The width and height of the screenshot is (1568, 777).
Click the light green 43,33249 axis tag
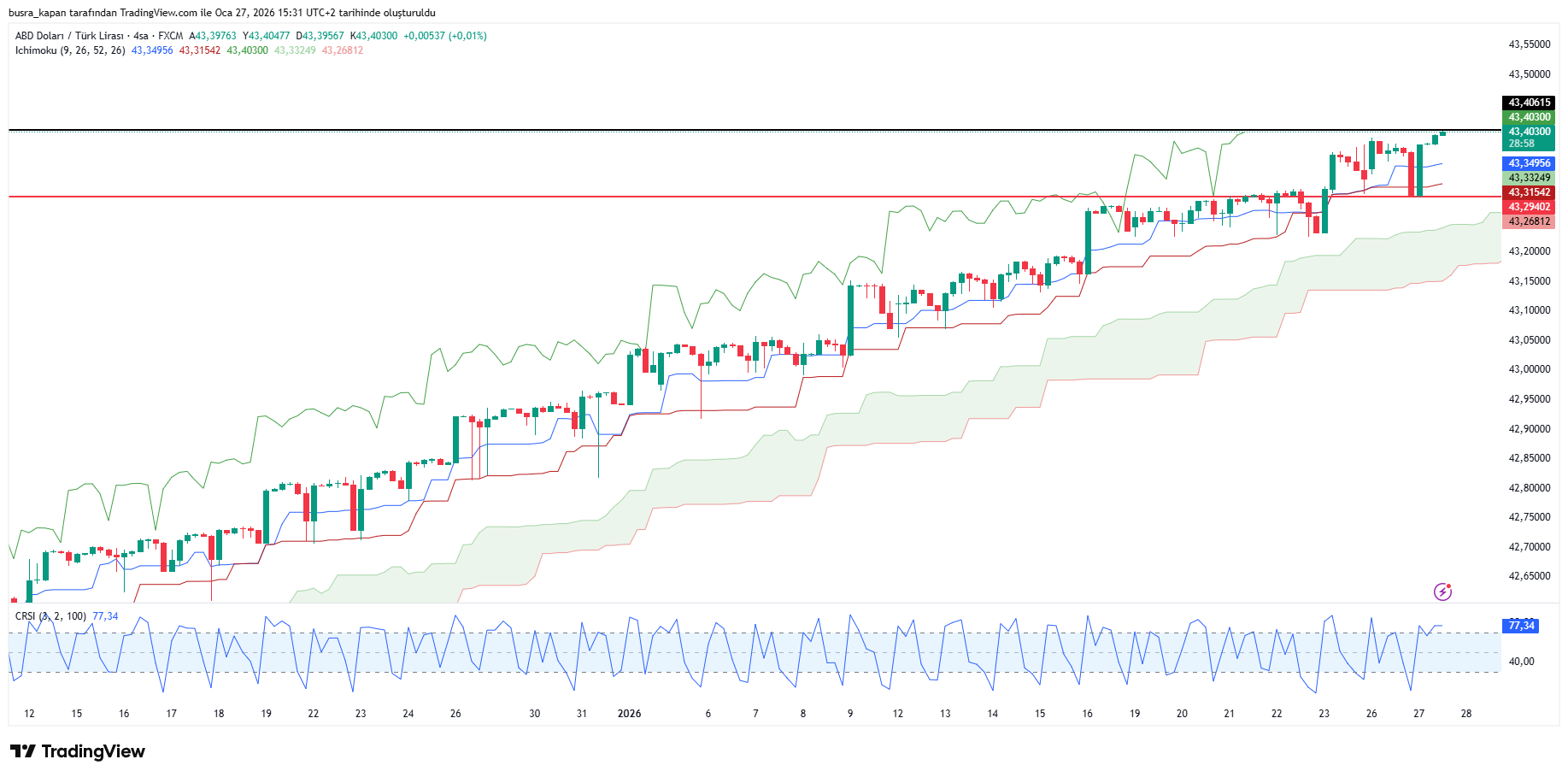1529,178
